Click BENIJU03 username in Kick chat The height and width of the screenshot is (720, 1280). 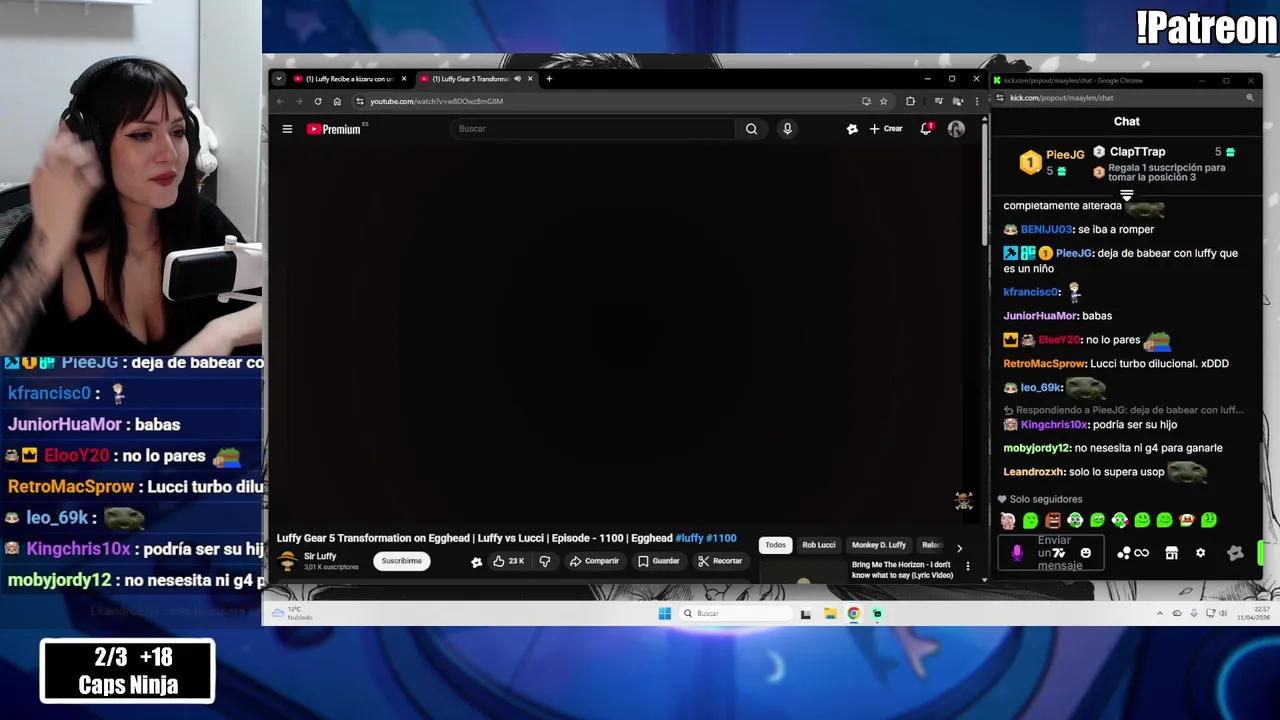(x=1045, y=229)
